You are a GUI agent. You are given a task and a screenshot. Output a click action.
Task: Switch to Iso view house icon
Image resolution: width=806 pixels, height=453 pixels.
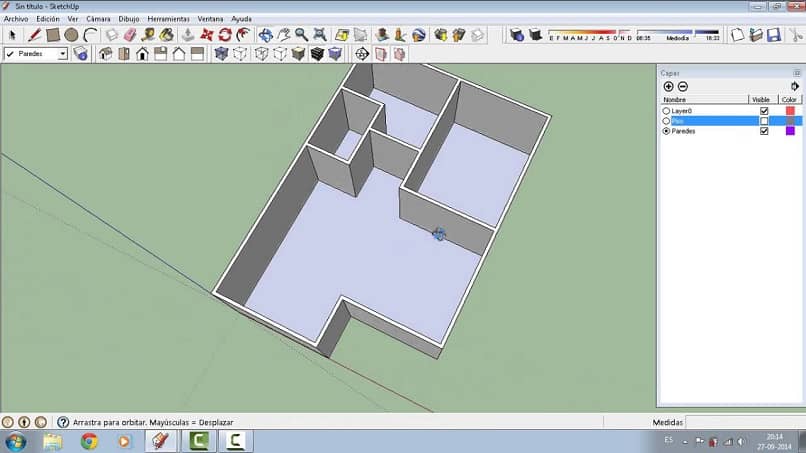tap(104, 54)
